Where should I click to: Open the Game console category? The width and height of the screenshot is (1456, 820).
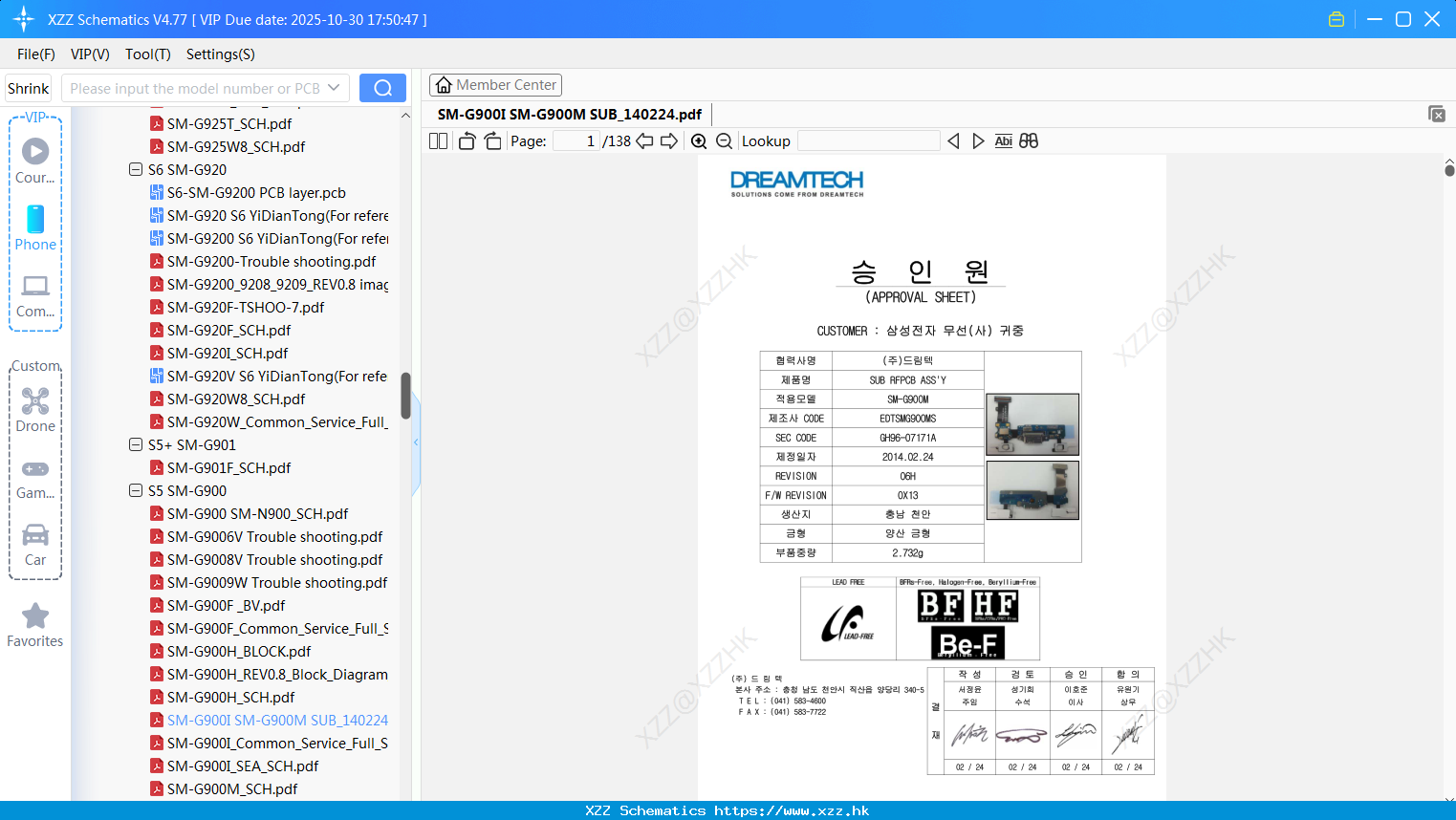(x=35, y=479)
